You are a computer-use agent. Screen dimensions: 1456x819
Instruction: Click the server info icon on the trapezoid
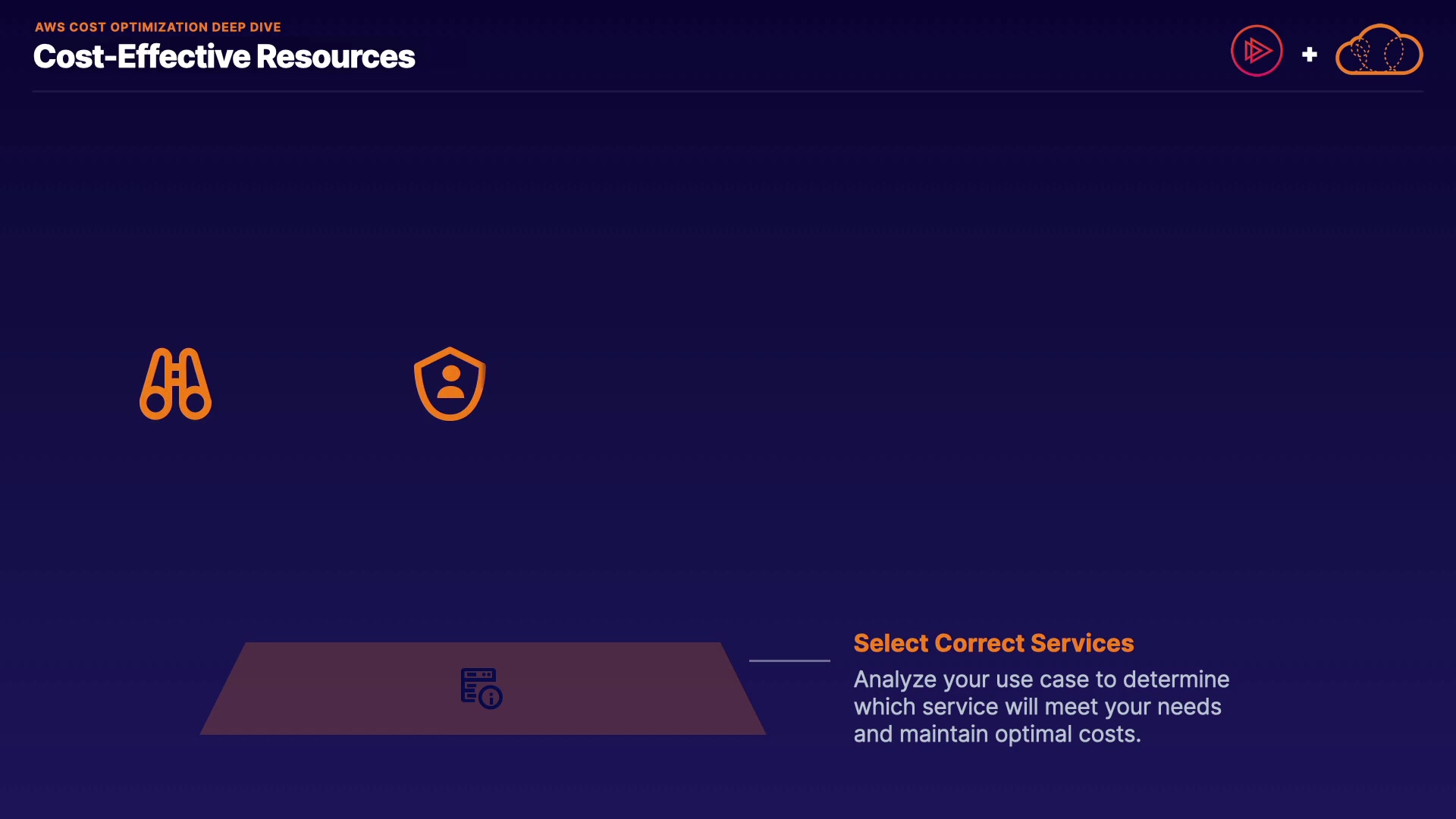coord(482,688)
